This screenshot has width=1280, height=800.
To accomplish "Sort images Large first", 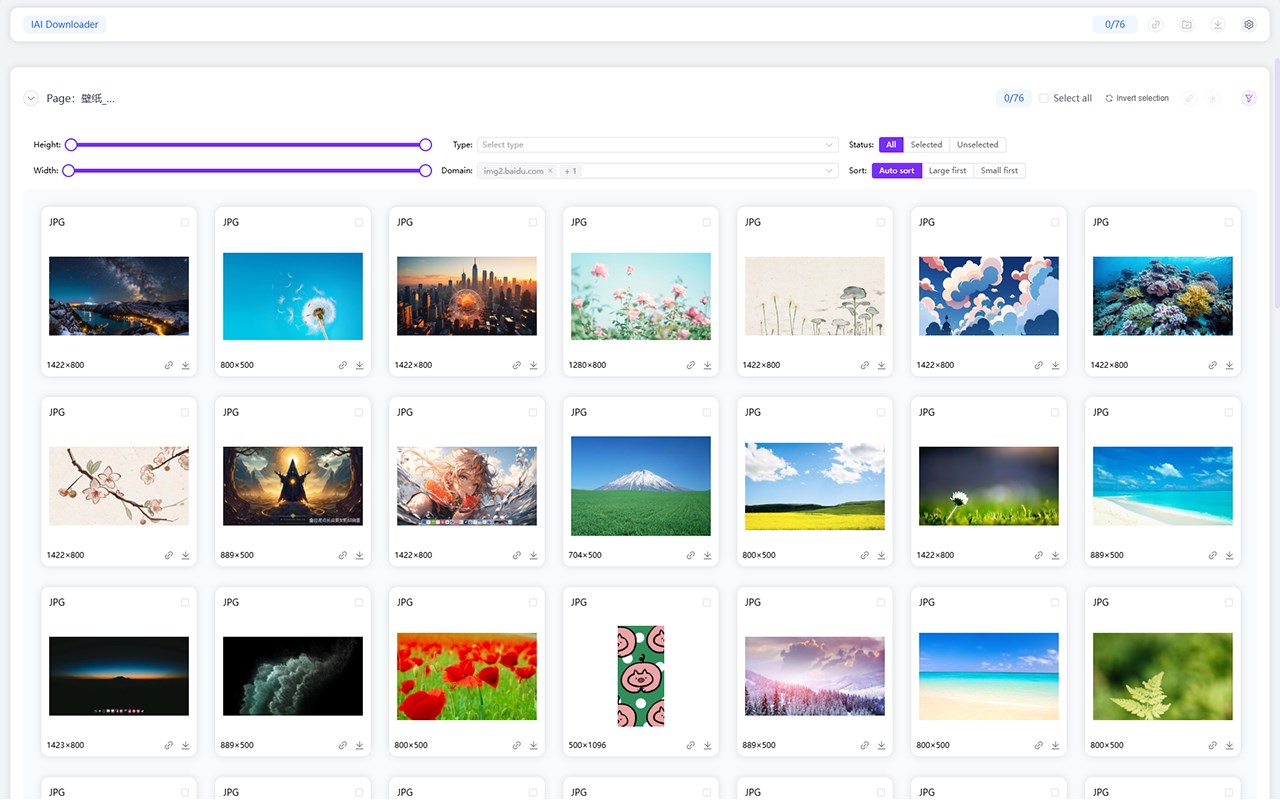I will (x=948, y=171).
